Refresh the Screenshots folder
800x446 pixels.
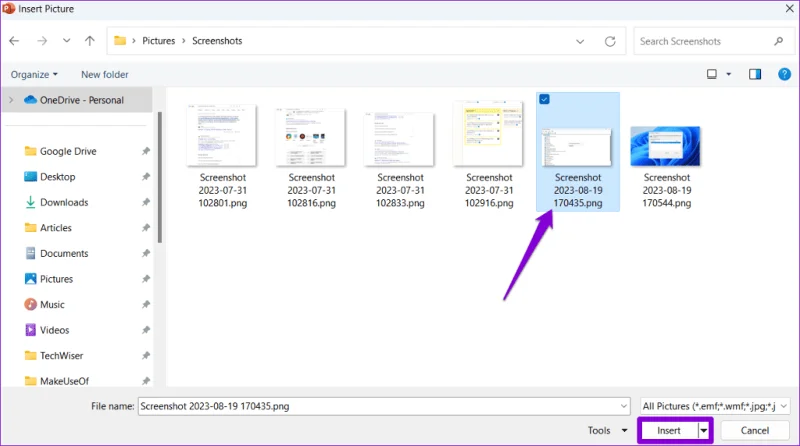(610, 41)
